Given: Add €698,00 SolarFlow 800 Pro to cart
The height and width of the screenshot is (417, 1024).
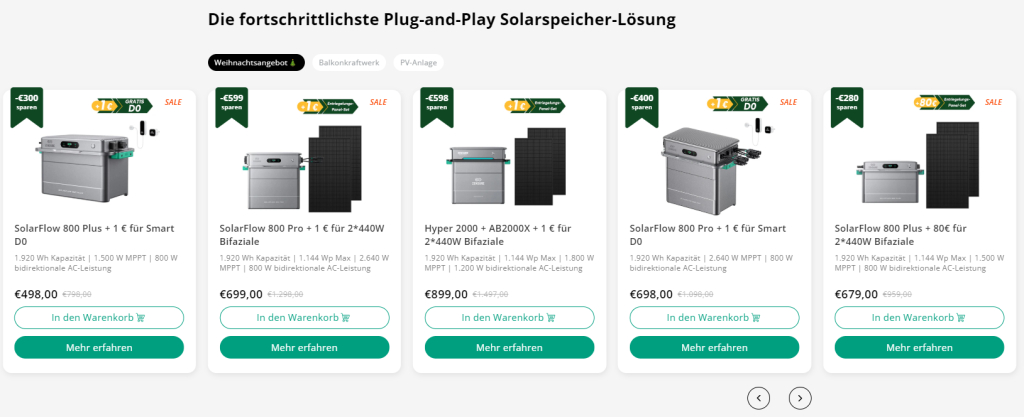Looking at the screenshot, I should [714, 318].
